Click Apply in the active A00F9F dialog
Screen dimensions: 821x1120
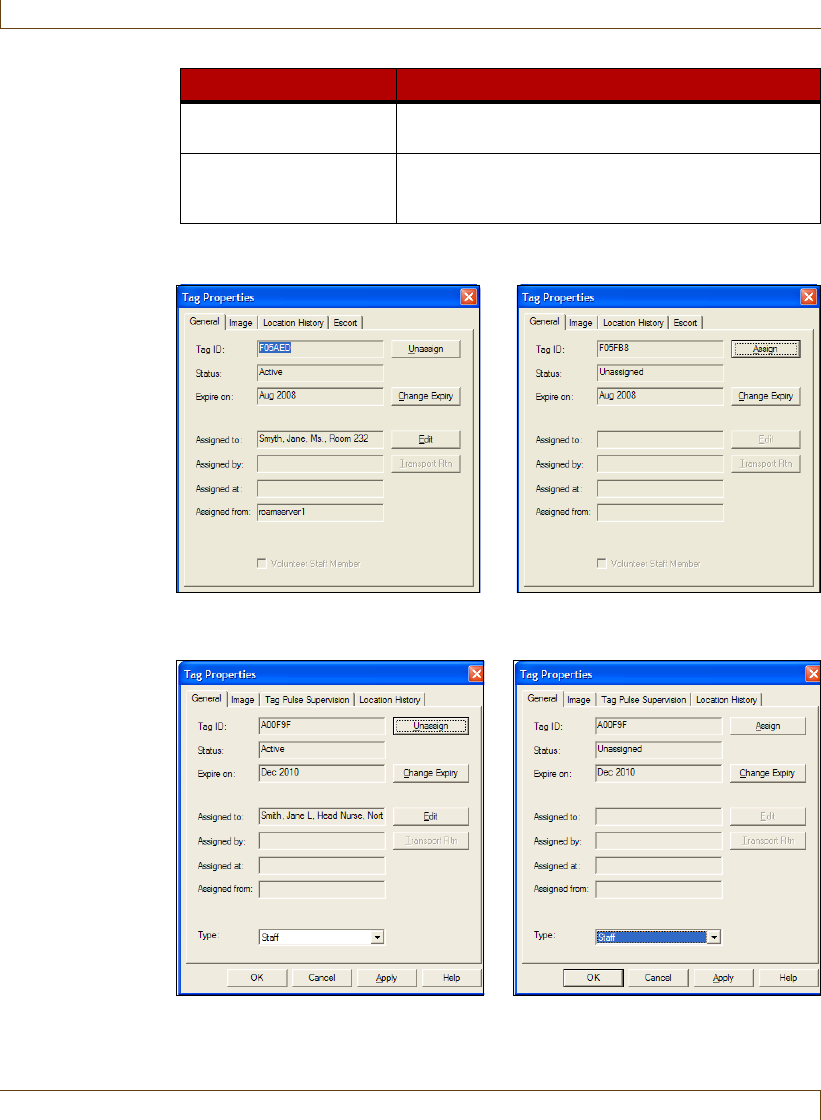tap(387, 978)
